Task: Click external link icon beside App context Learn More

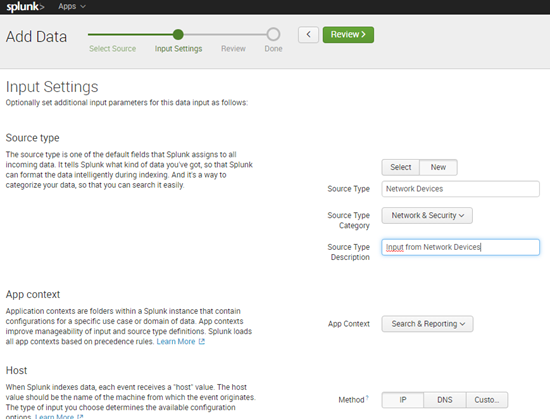Action: pyautogui.click(x=202, y=342)
